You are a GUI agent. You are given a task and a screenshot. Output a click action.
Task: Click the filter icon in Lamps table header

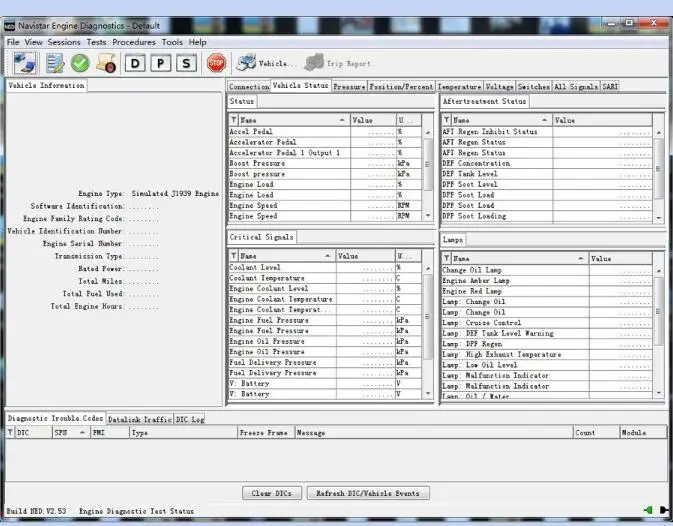(x=446, y=258)
